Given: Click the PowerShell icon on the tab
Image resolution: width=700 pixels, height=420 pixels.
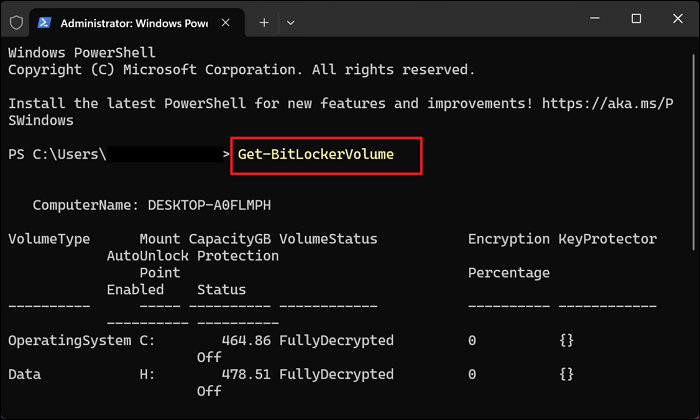Looking at the screenshot, I should click(x=43, y=21).
